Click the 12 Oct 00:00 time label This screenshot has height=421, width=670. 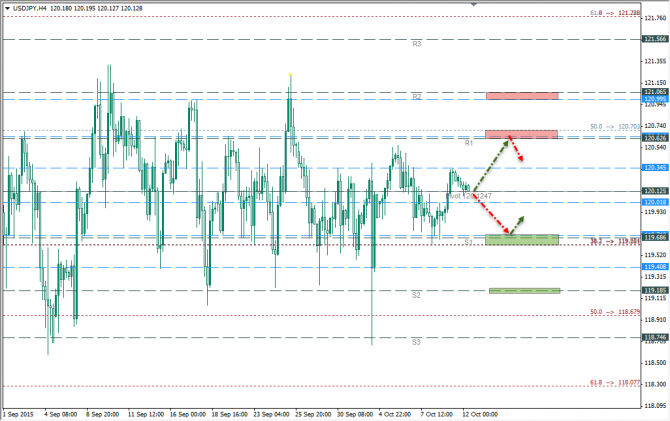[480, 414]
